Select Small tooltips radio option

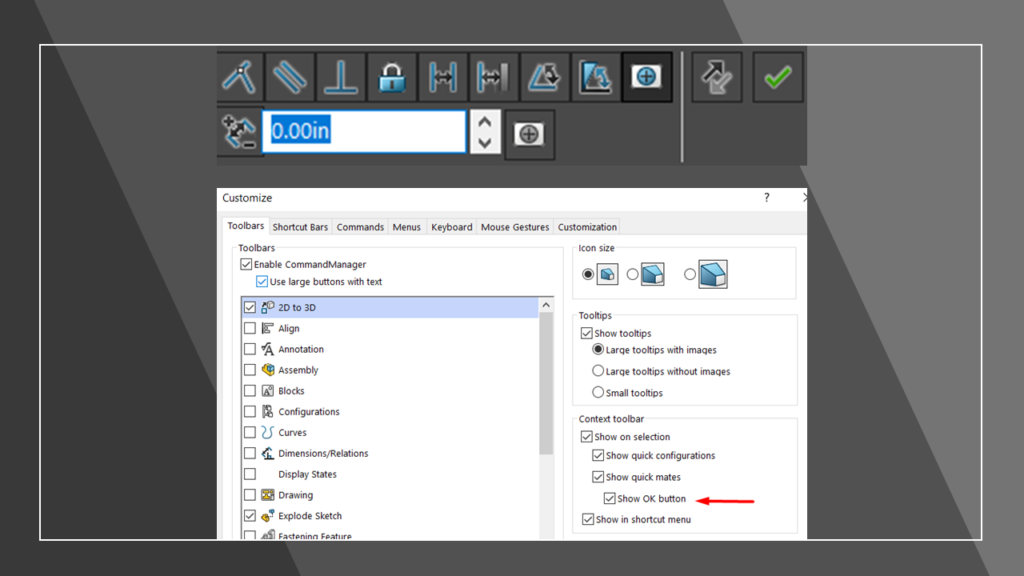[598, 393]
